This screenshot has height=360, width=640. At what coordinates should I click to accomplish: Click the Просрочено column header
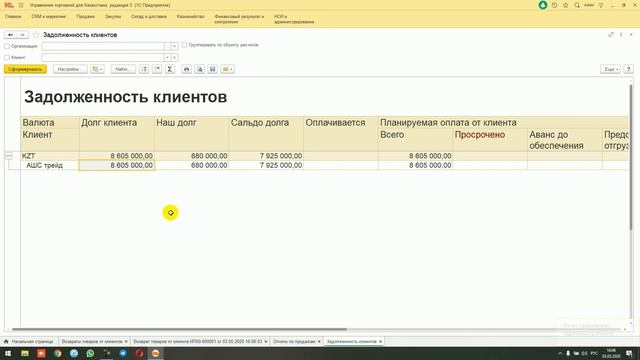coord(480,135)
